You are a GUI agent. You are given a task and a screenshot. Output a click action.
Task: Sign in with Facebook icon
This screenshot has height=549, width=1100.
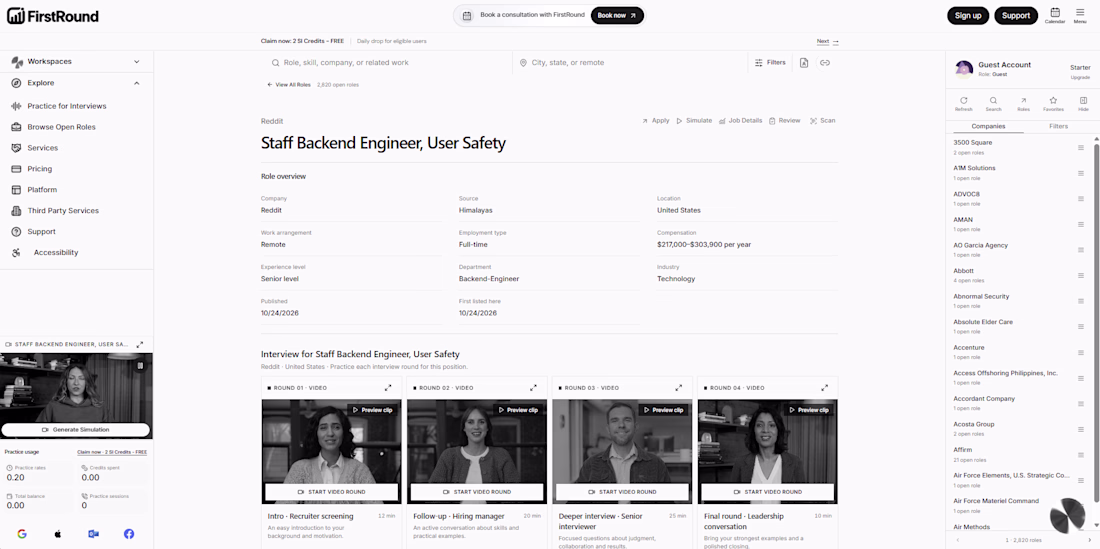pyautogui.click(x=129, y=534)
